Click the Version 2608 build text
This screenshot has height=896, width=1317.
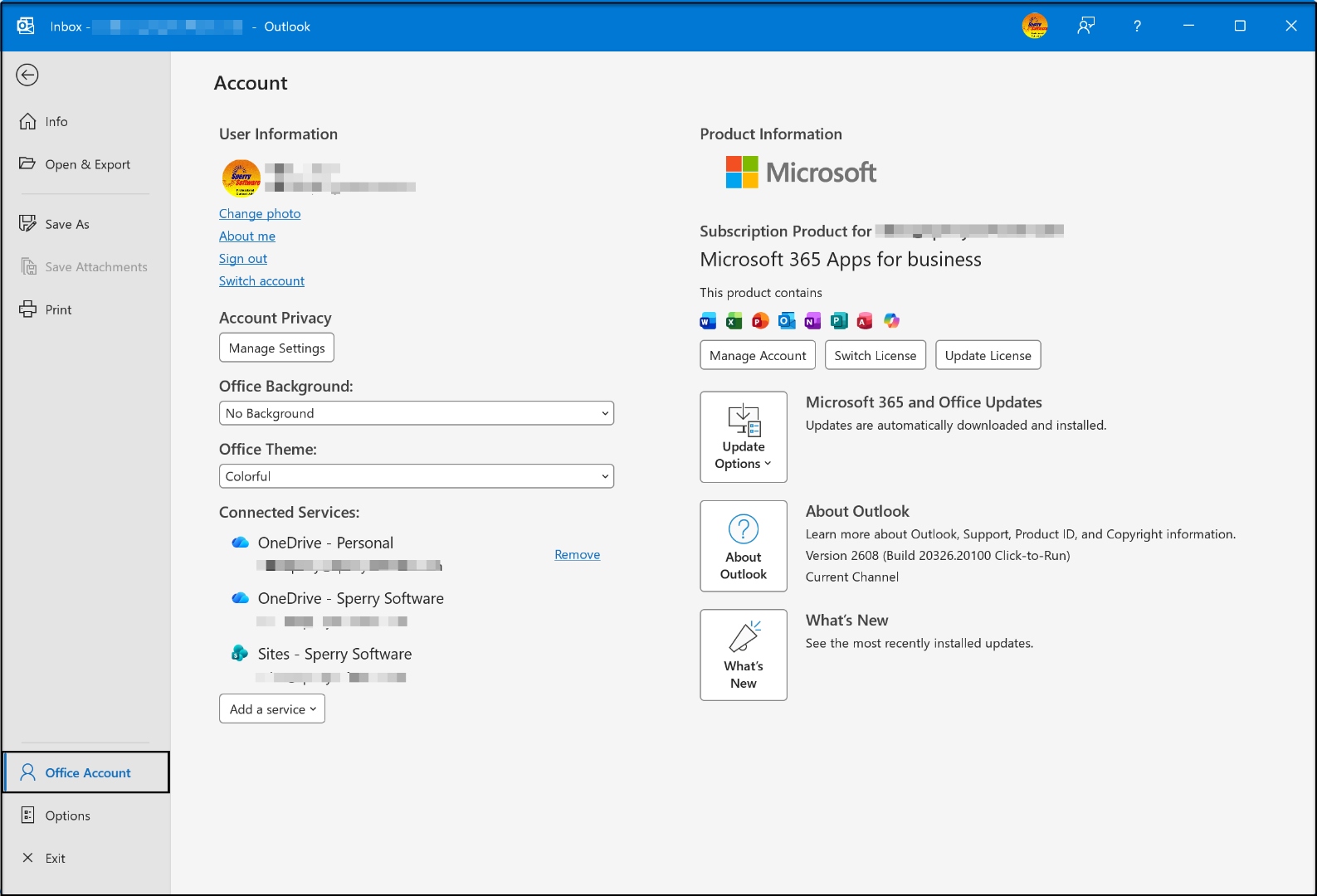click(938, 556)
